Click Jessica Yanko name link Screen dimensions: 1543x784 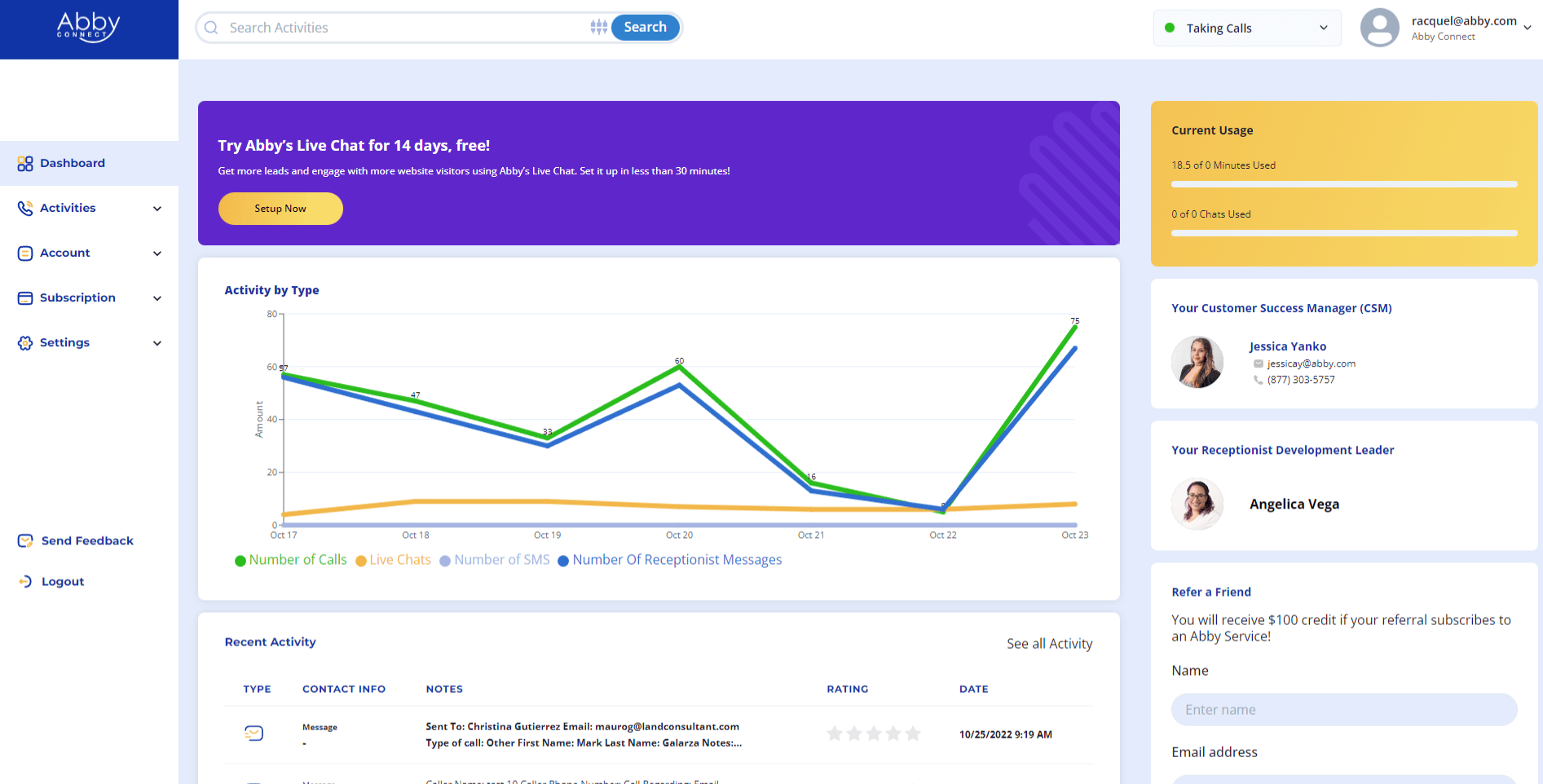[x=1288, y=346]
